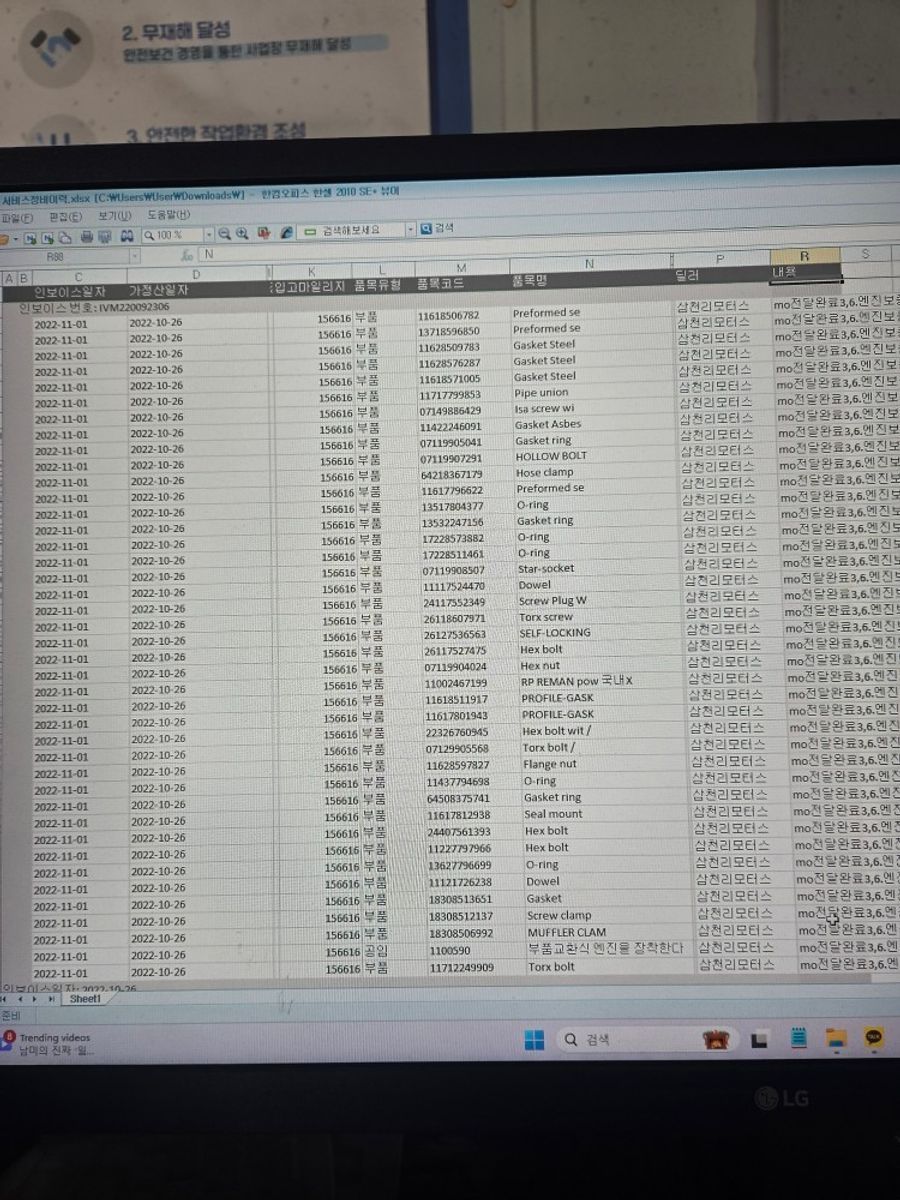Click the 검색 button beside search box
Screen dimensions: 900x1200
(x=436, y=229)
